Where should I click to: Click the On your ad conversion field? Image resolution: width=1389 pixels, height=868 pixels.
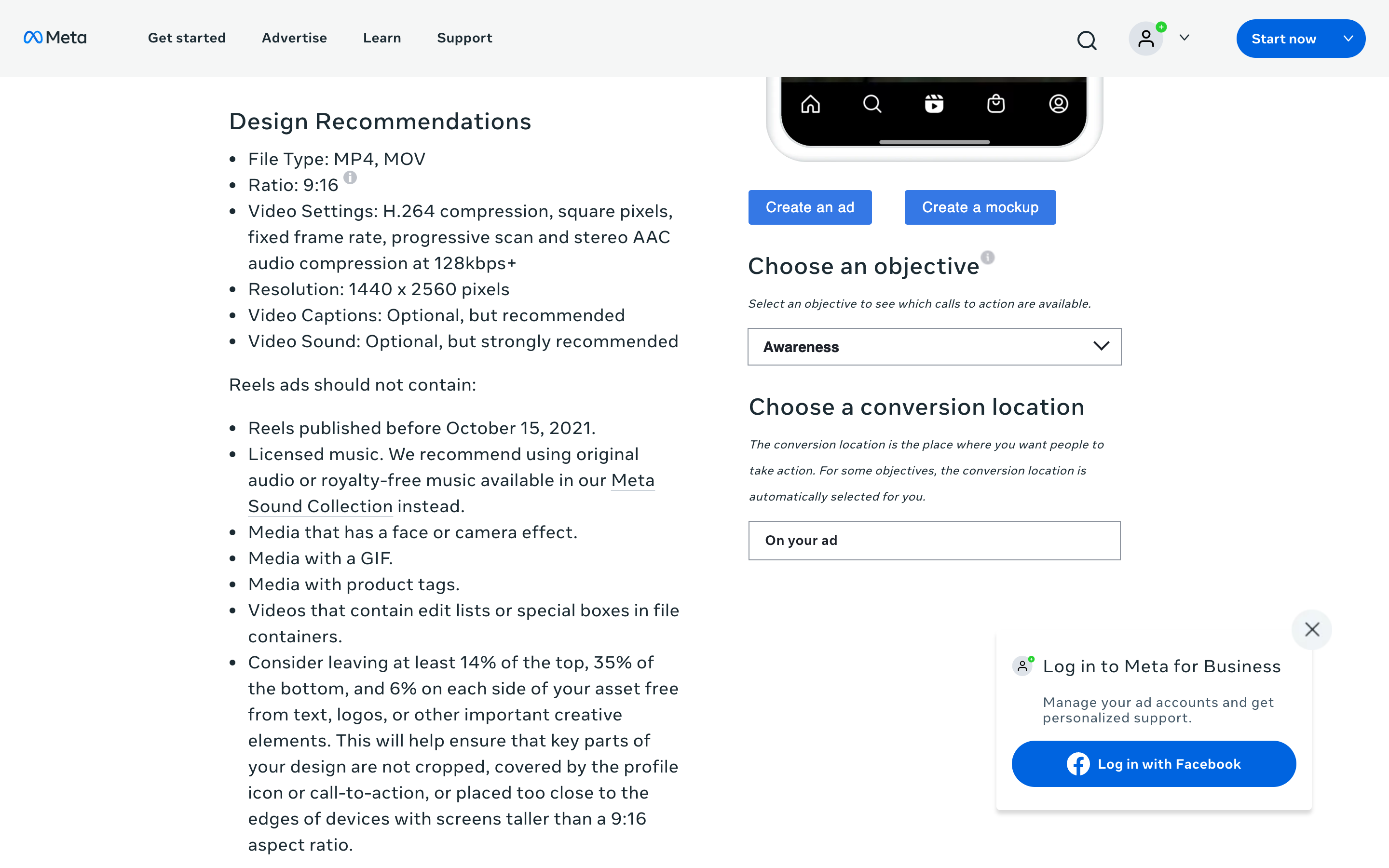[x=934, y=540]
